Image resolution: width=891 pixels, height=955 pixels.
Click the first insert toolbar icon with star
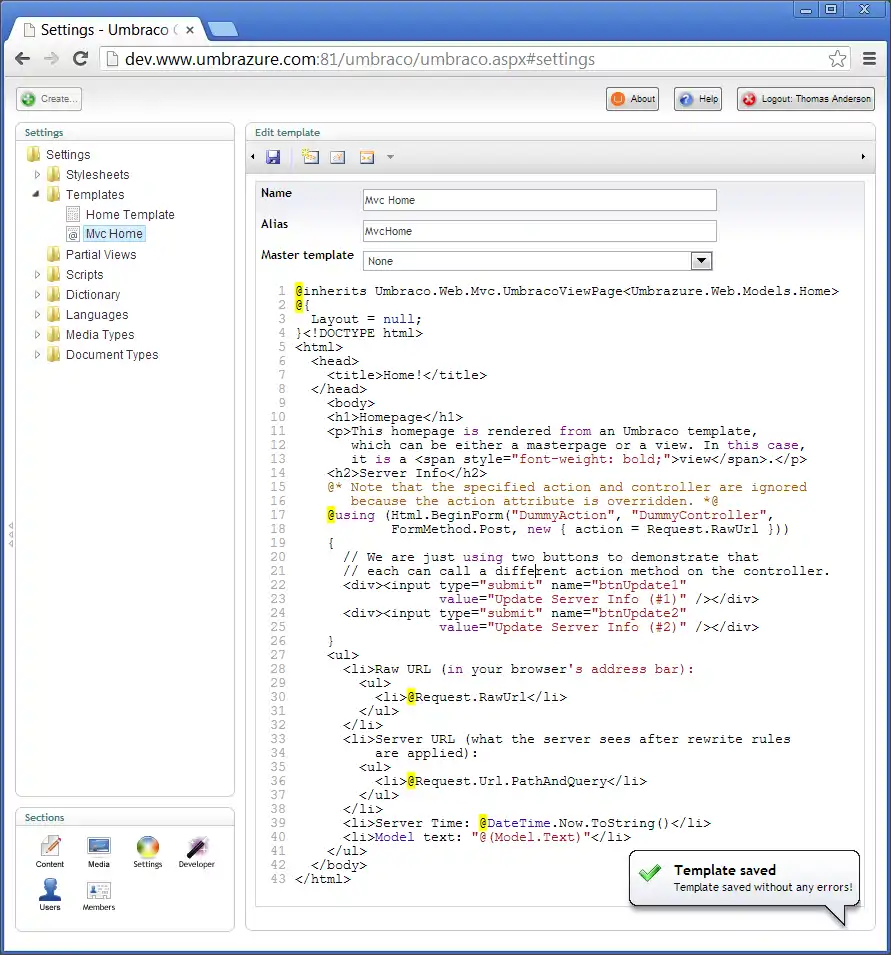point(311,157)
